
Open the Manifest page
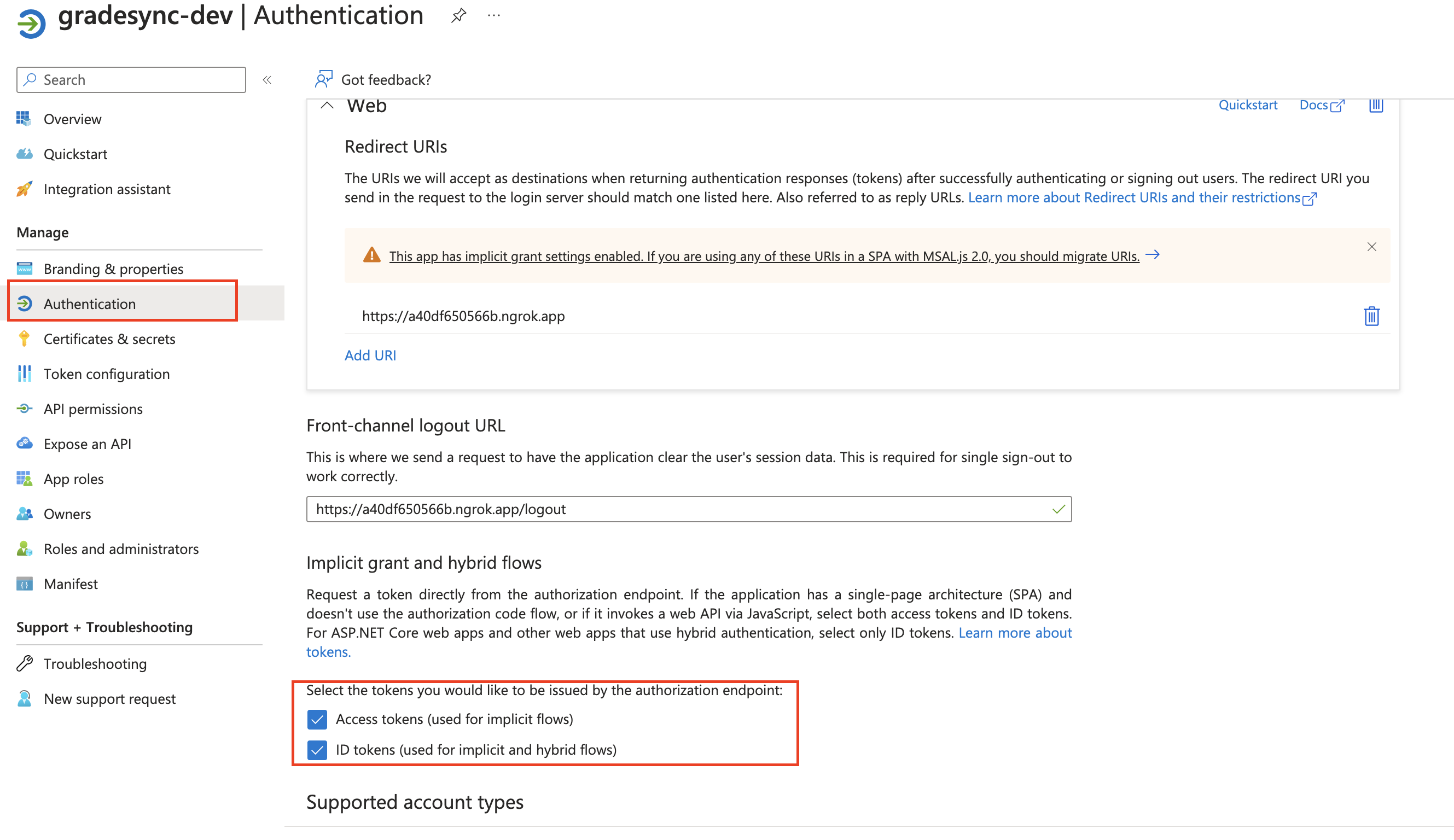click(71, 584)
